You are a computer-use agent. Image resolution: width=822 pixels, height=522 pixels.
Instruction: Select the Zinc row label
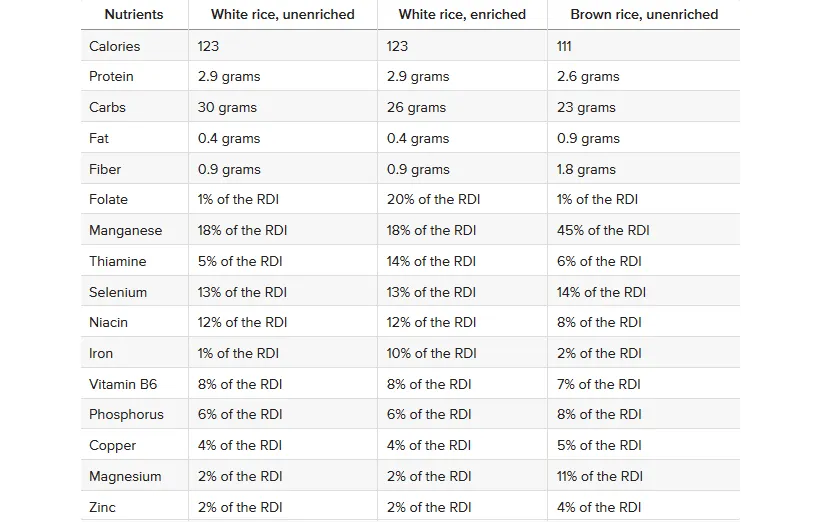click(x=103, y=508)
